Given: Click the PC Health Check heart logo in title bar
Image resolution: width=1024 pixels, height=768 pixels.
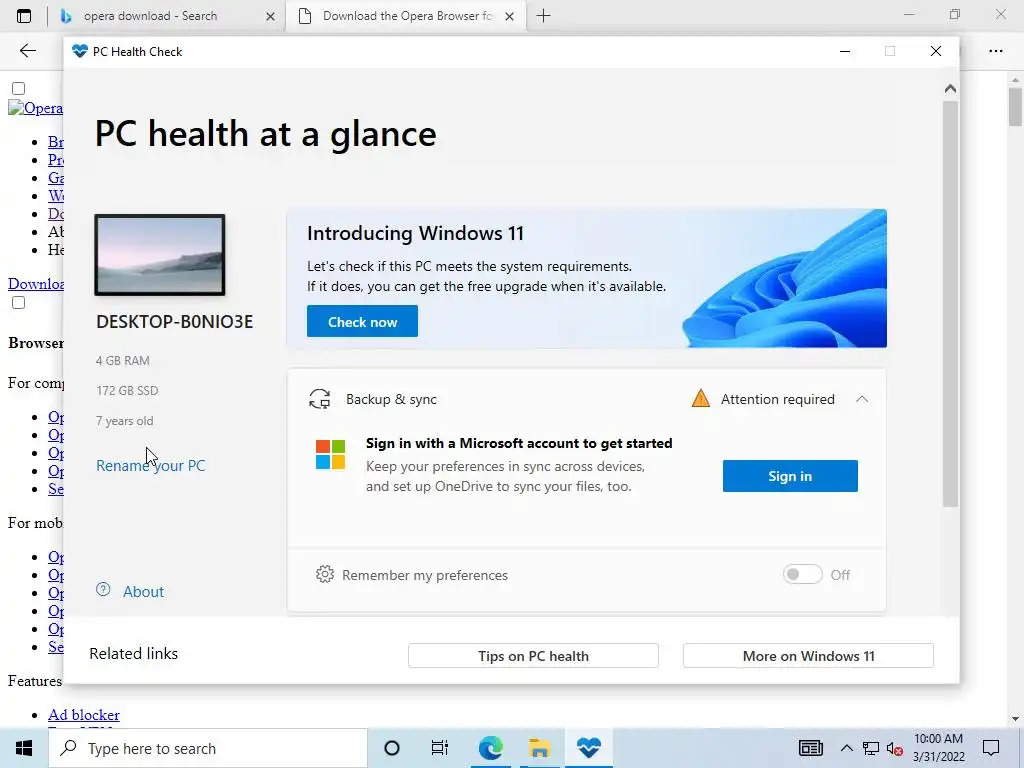Looking at the screenshot, I should point(80,51).
